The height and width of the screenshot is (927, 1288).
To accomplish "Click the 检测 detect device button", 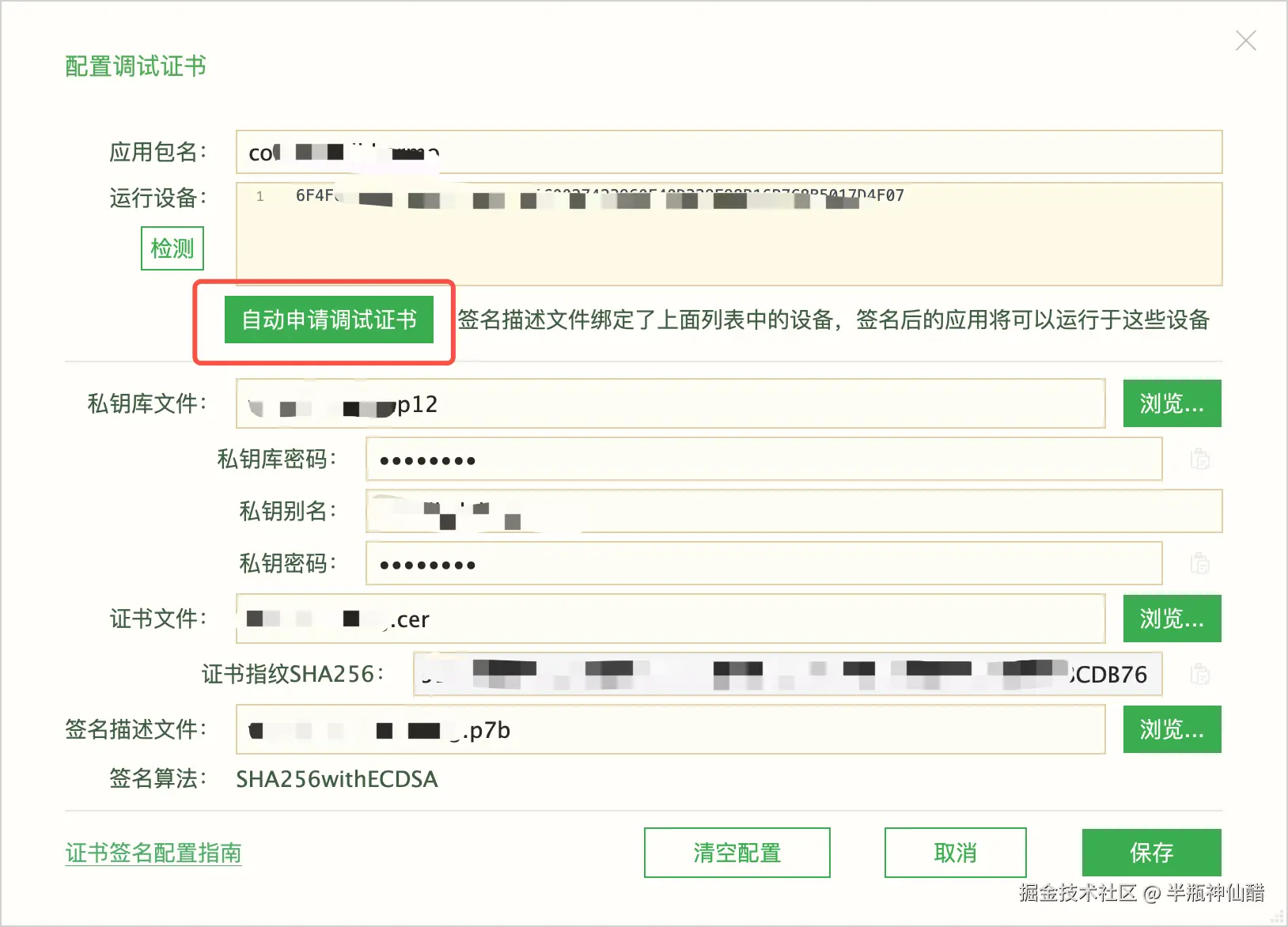I will [172, 248].
